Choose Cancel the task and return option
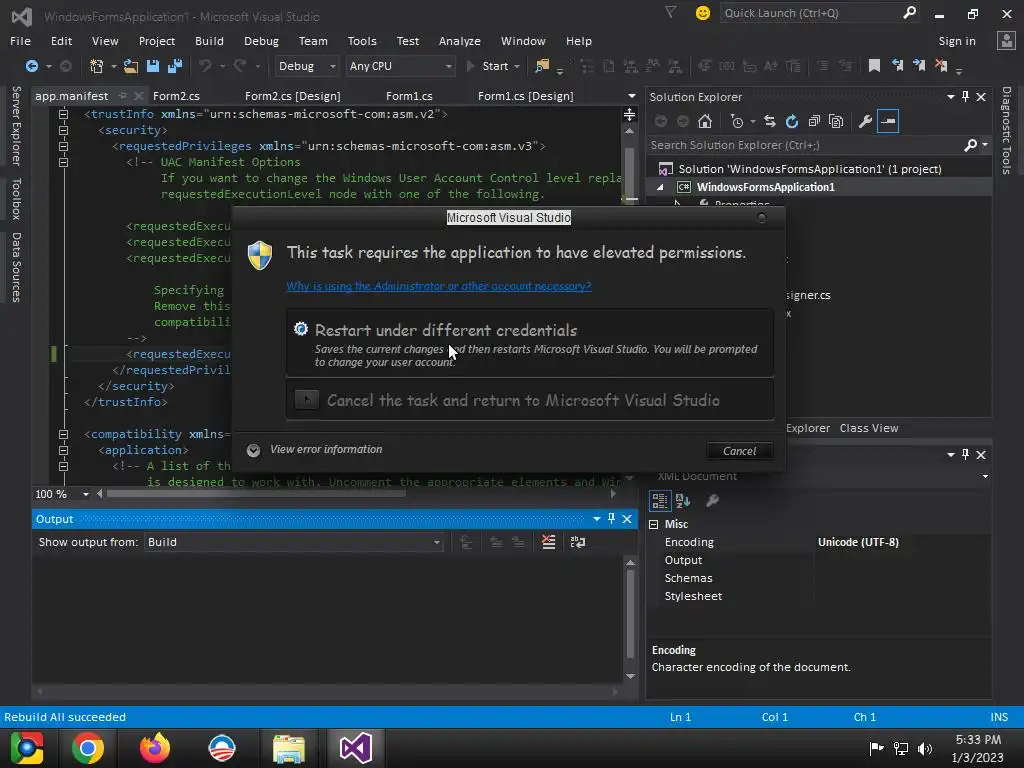Viewport: 1024px width, 768px height. click(x=530, y=400)
